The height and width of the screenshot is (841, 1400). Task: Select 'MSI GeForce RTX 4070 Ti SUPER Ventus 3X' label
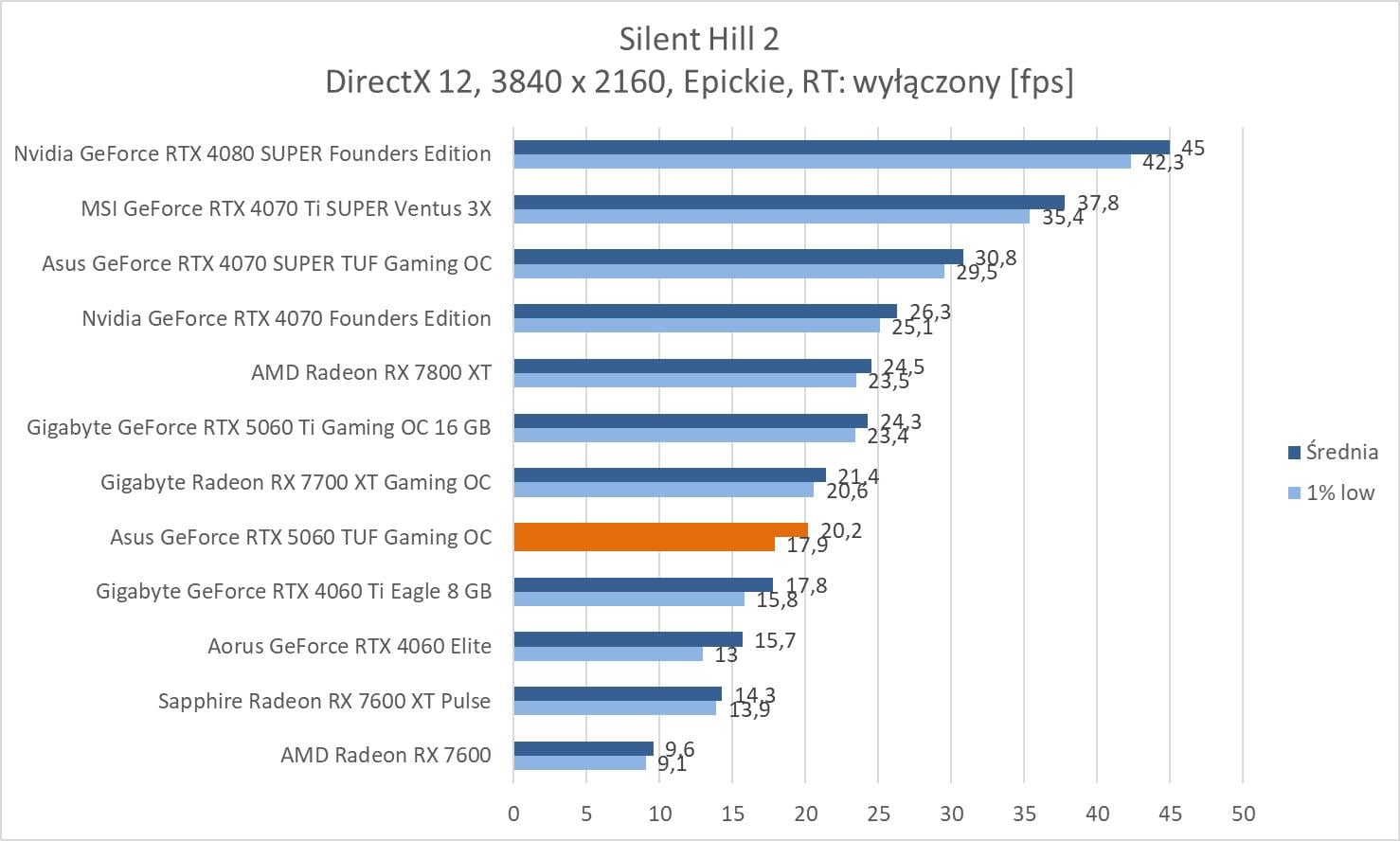click(286, 208)
